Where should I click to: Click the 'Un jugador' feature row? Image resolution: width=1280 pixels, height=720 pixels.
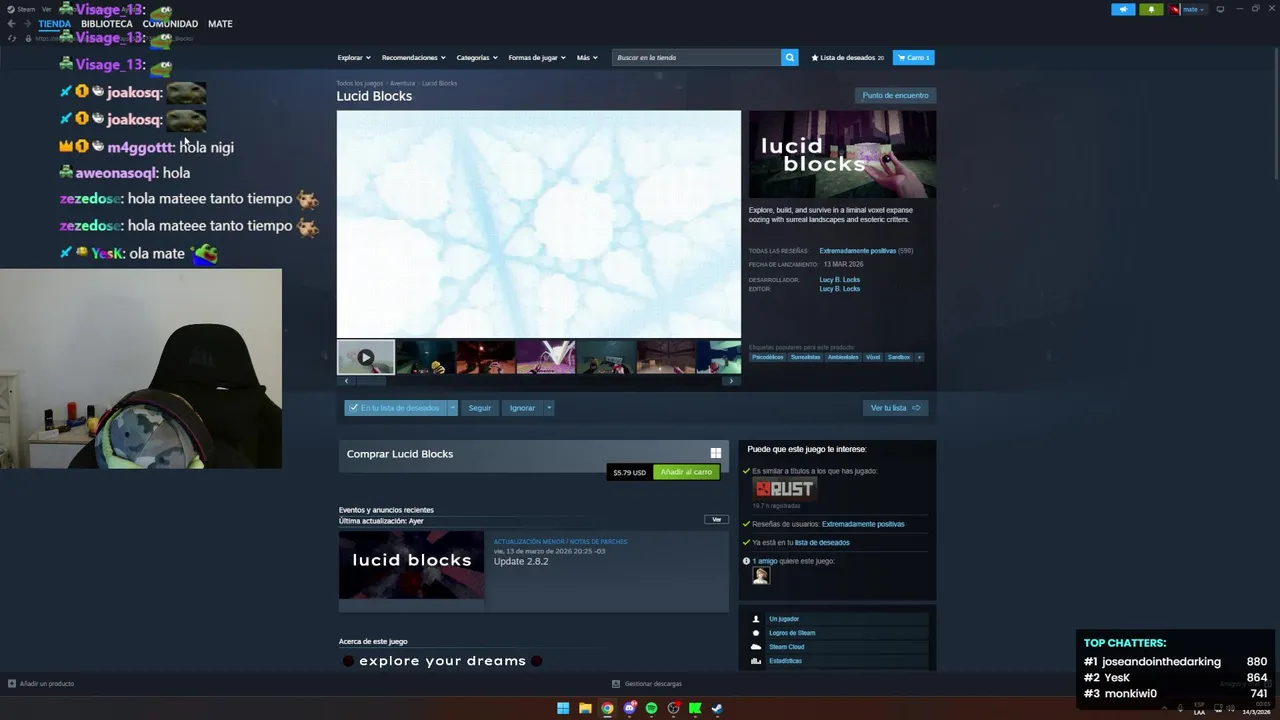[838, 619]
